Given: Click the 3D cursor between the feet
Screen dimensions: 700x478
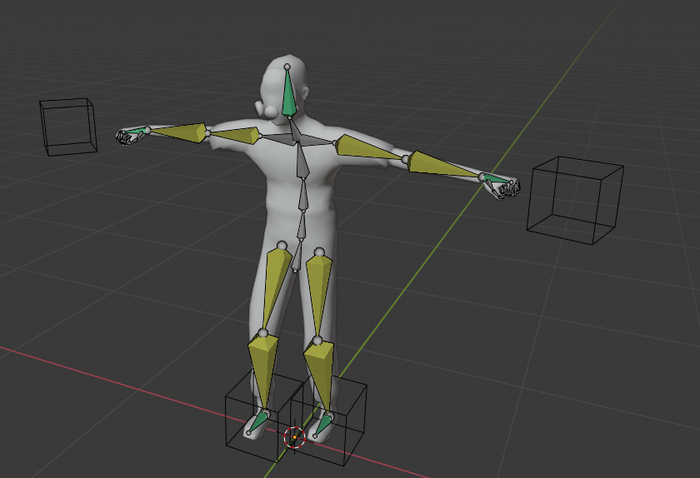Looking at the screenshot, I should 294,437.
